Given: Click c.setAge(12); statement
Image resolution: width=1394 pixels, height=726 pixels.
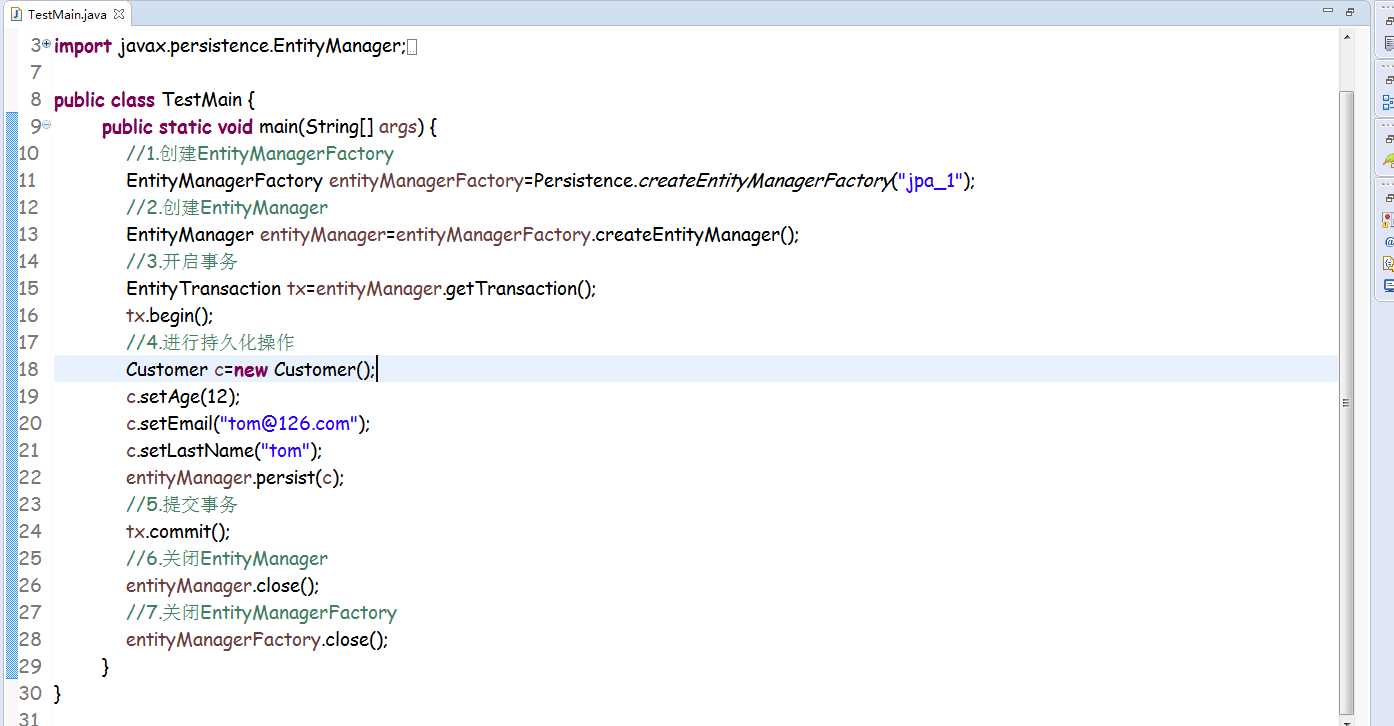Looking at the screenshot, I should coord(183,396).
